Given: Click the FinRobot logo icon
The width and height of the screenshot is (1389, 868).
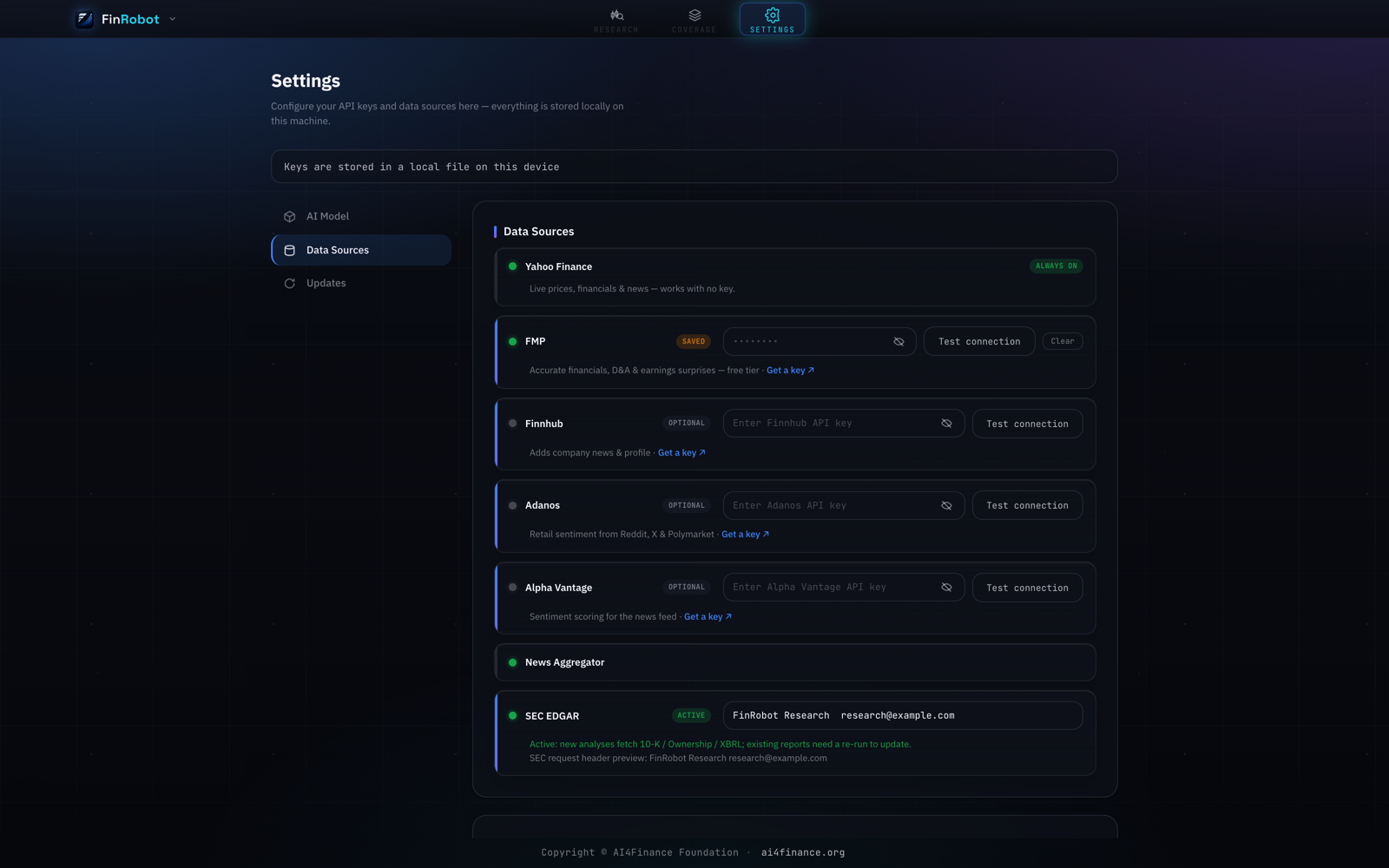Looking at the screenshot, I should click(84, 19).
